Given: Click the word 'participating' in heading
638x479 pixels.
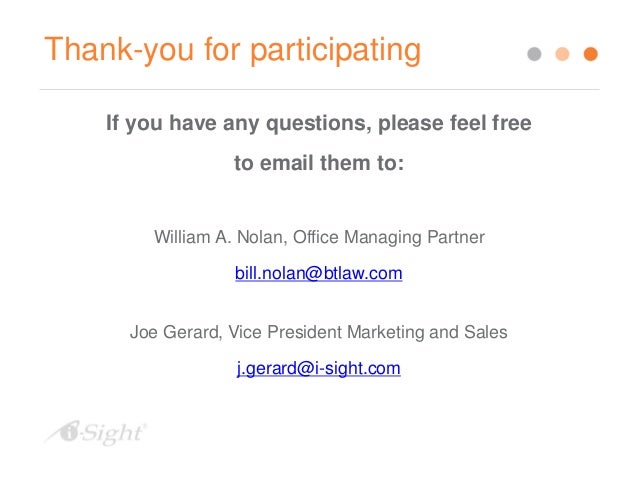Looking at the screenshot, I should [x=335, y=51].
